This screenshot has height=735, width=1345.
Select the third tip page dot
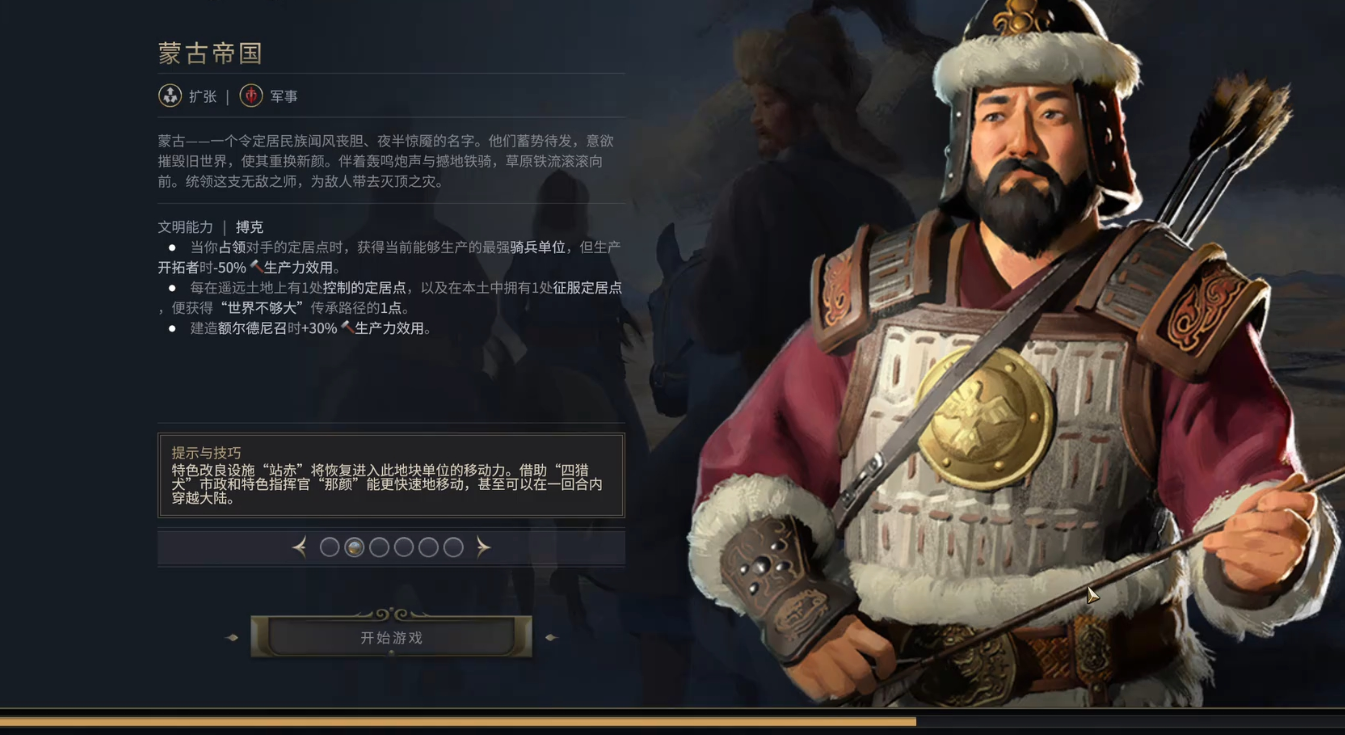point(379,547)
